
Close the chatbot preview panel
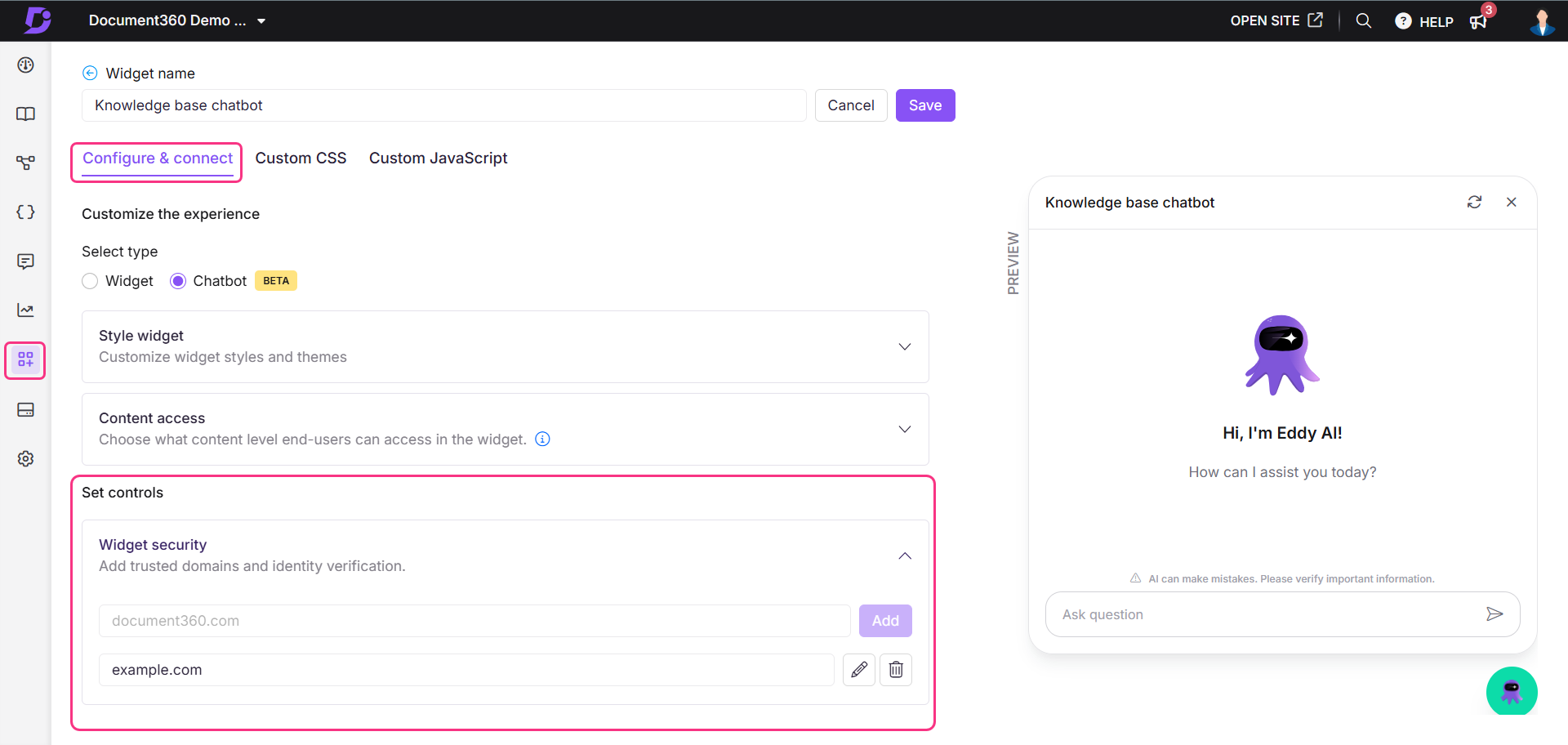click(1512, 202)
